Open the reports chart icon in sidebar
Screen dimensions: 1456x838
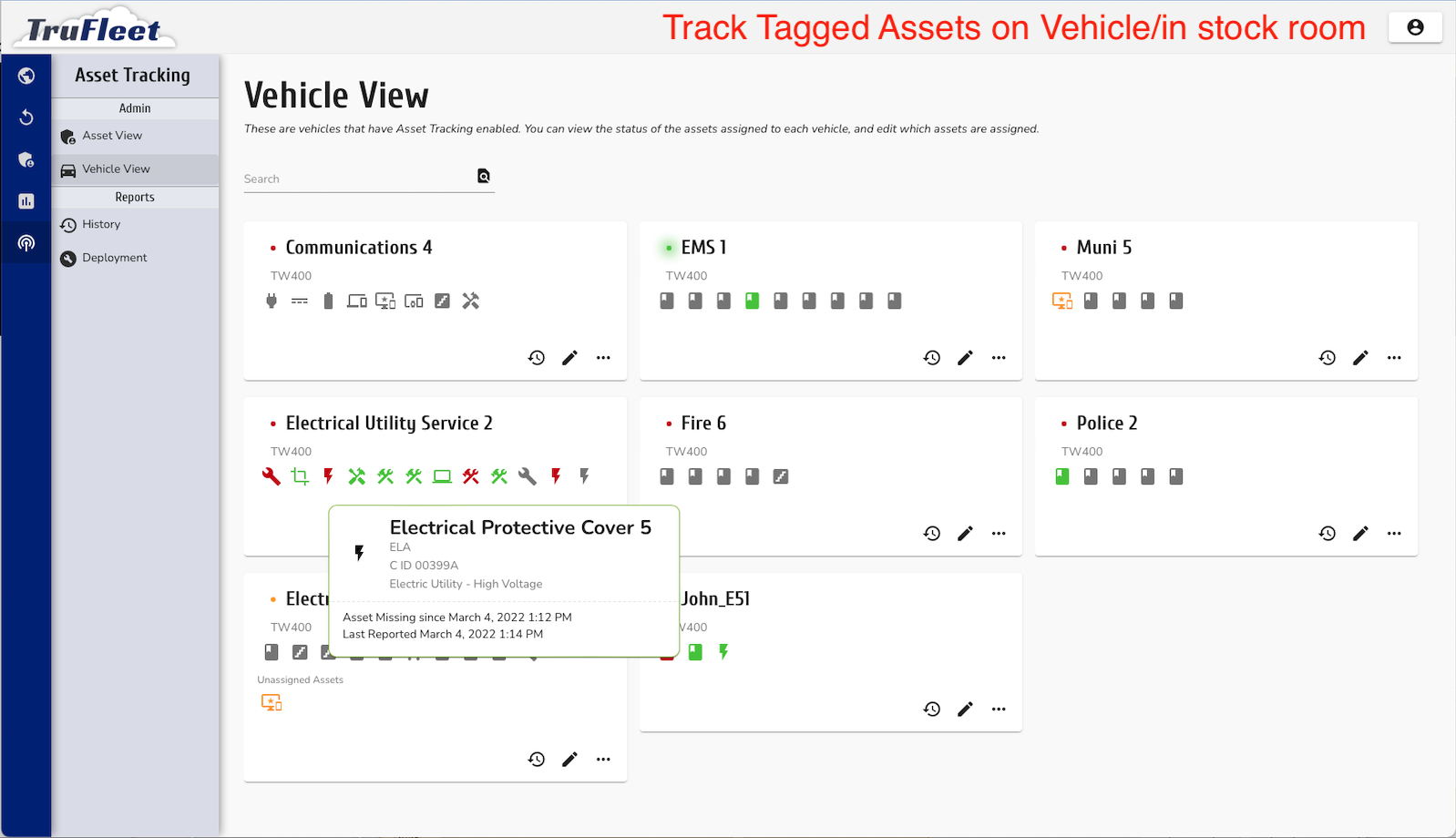[26, 201]
